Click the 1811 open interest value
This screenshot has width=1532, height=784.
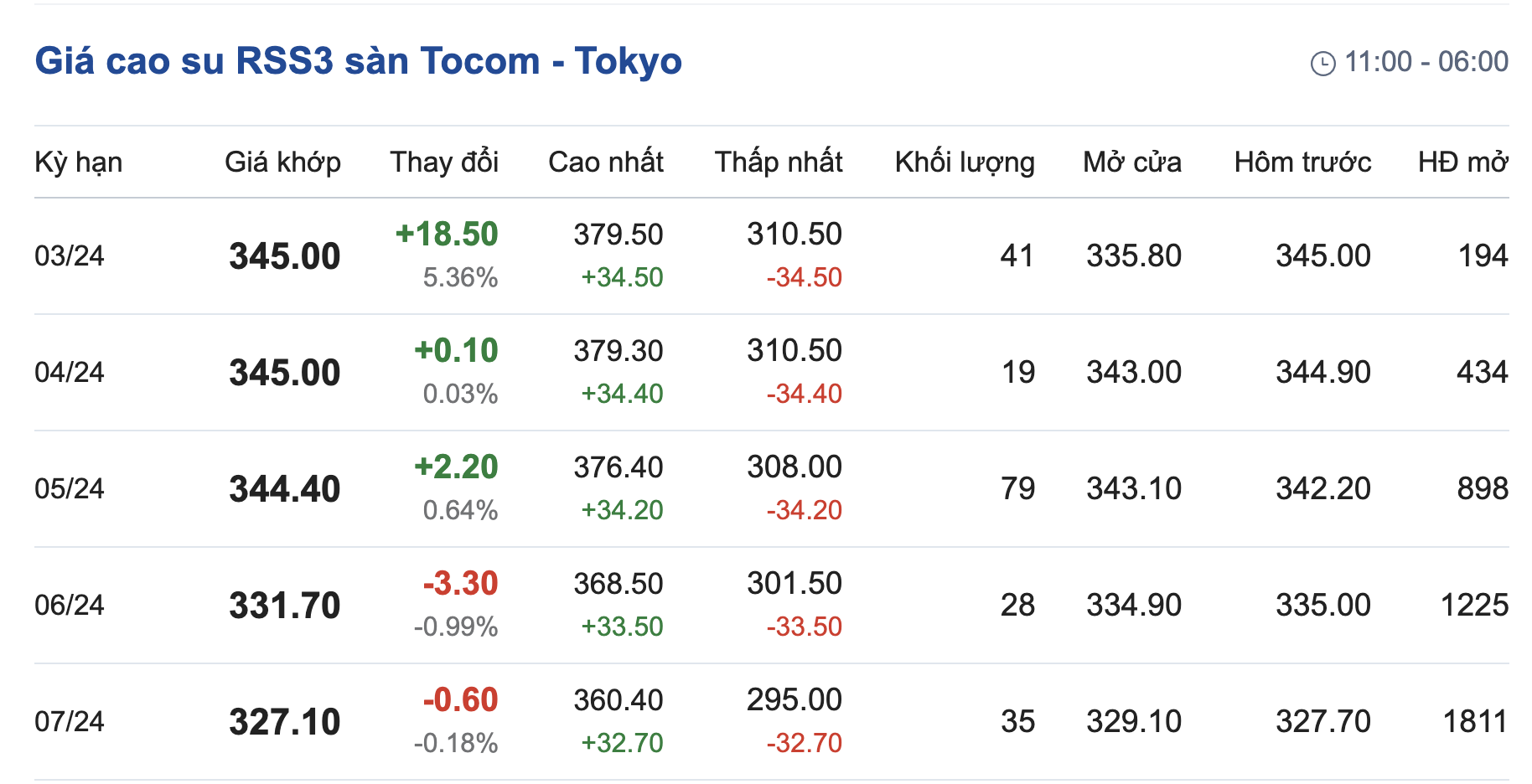(1475, 721)
